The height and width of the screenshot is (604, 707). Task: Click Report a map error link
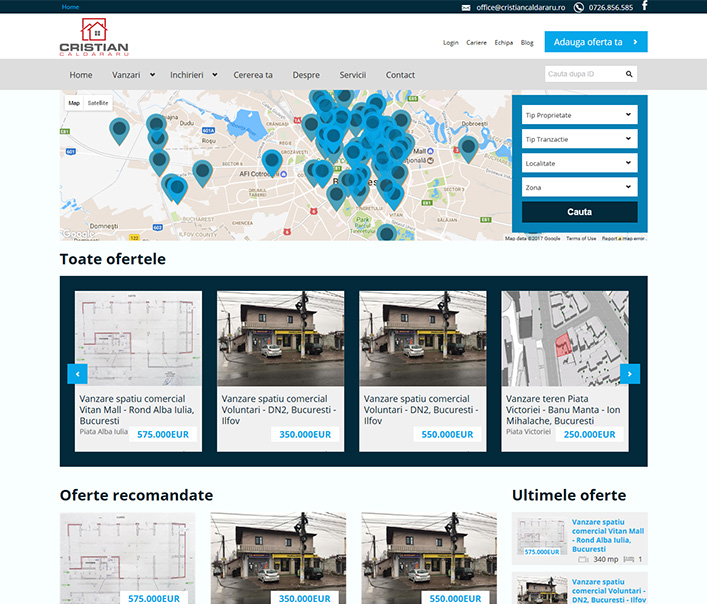point(623,238)
